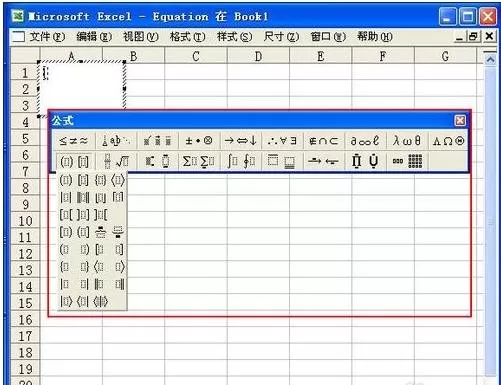Open the integral templates palette

point(241,162)
